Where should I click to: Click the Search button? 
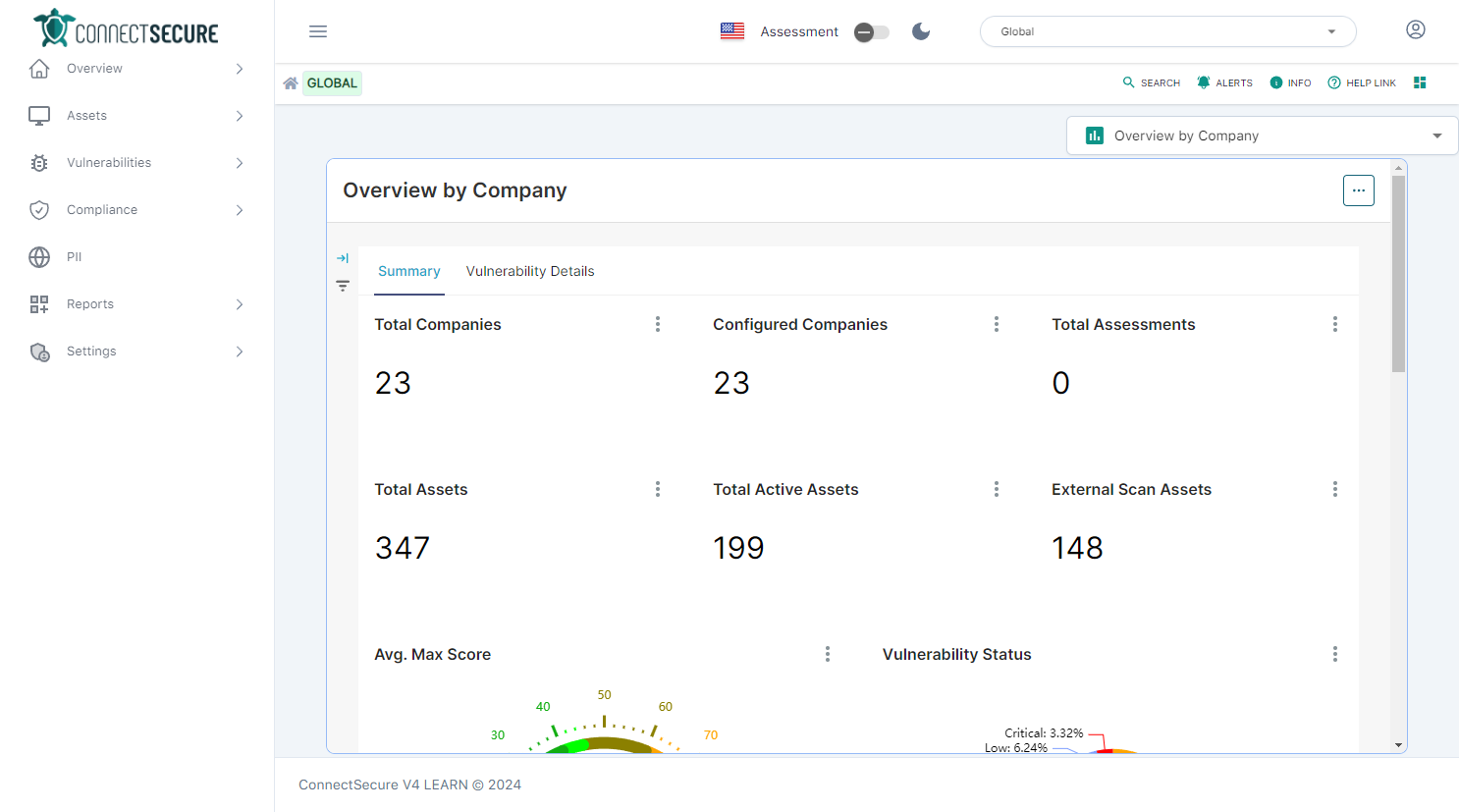(x=1152, y=83)
